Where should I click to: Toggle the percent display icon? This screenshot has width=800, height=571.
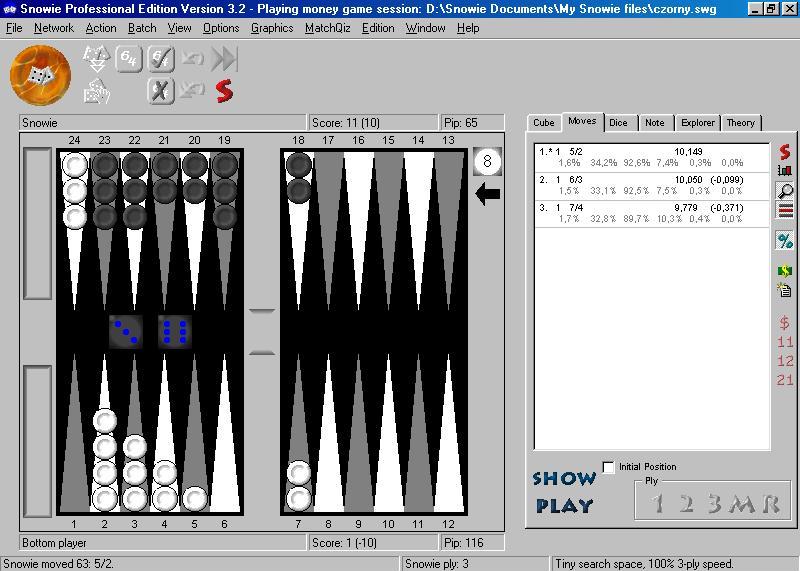pyautogui.click(x=785, y=241)
